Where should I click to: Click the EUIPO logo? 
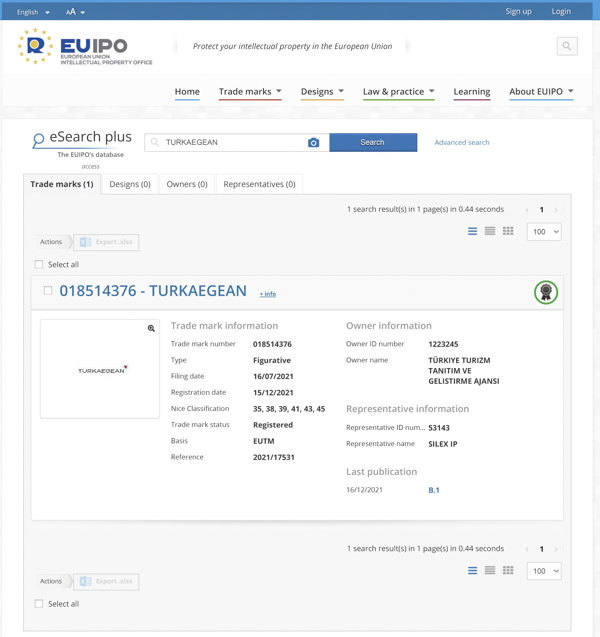click(85, 47)
